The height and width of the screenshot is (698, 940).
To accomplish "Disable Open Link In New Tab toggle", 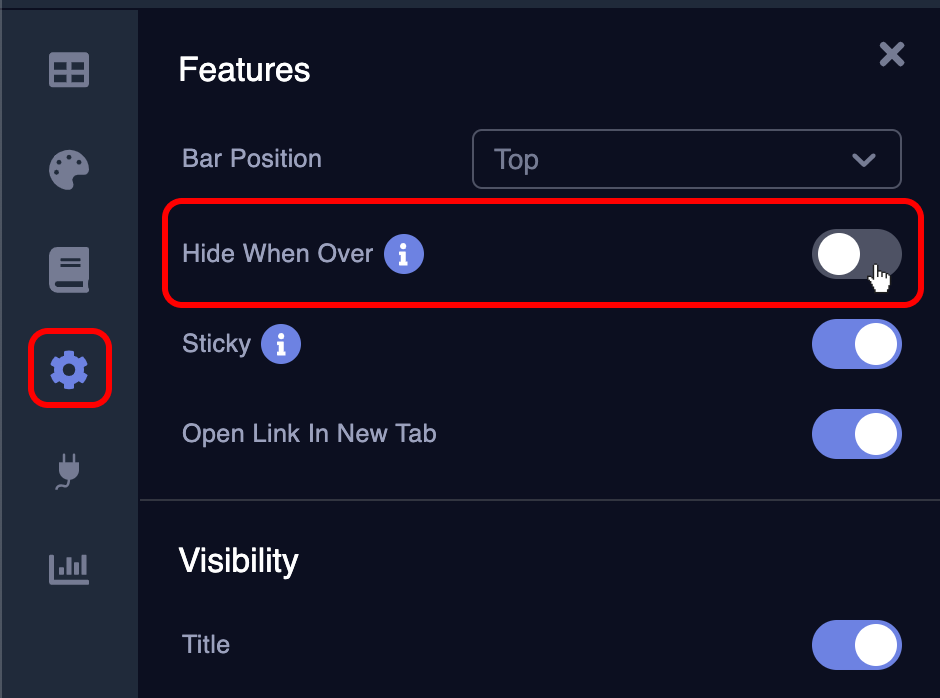I will point(856,435).
